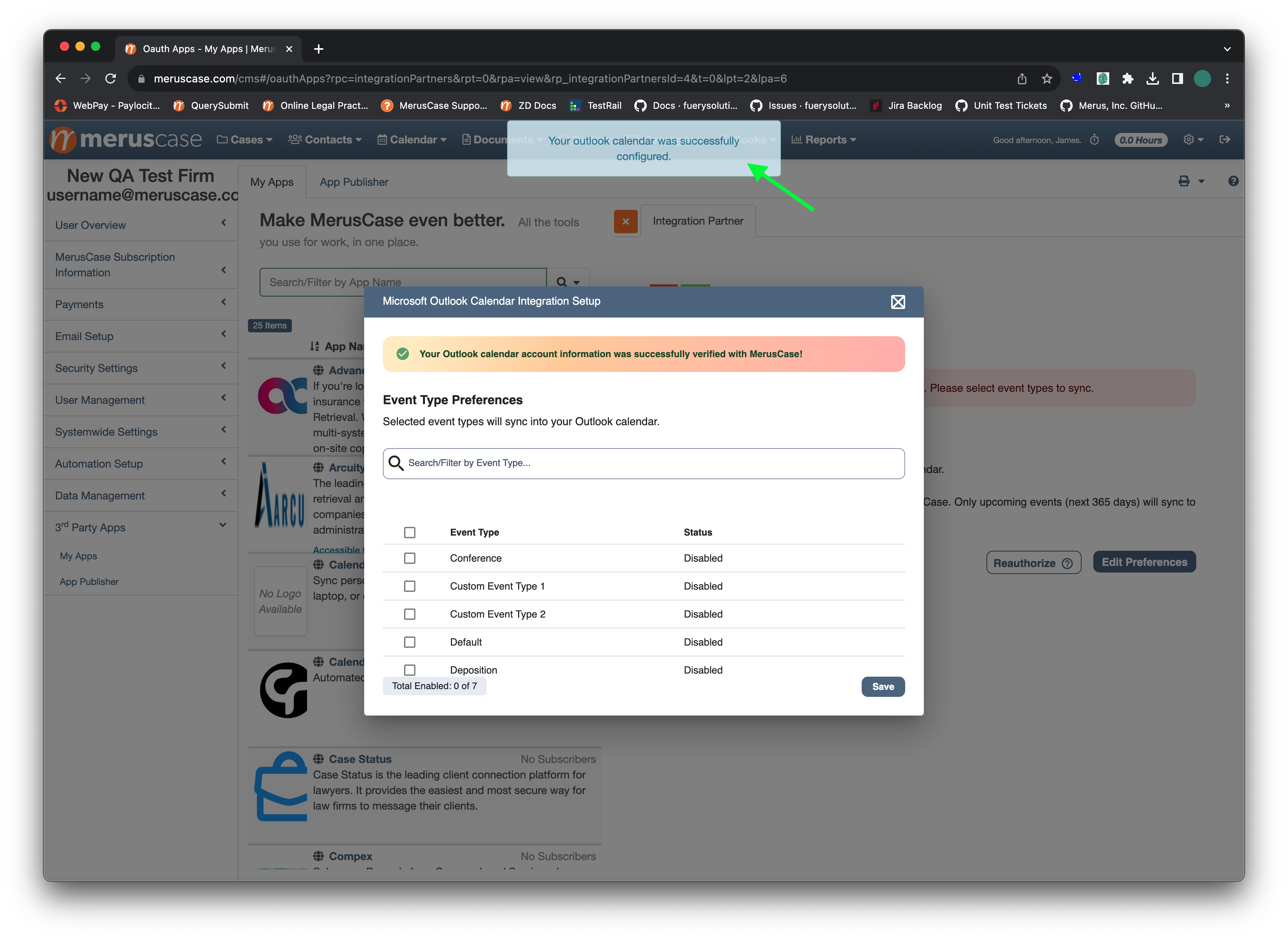Image resolution: width=1288 pixels, height=939 pixels.
Task: Expand the Payments section
Action: [x=140, y=305]
